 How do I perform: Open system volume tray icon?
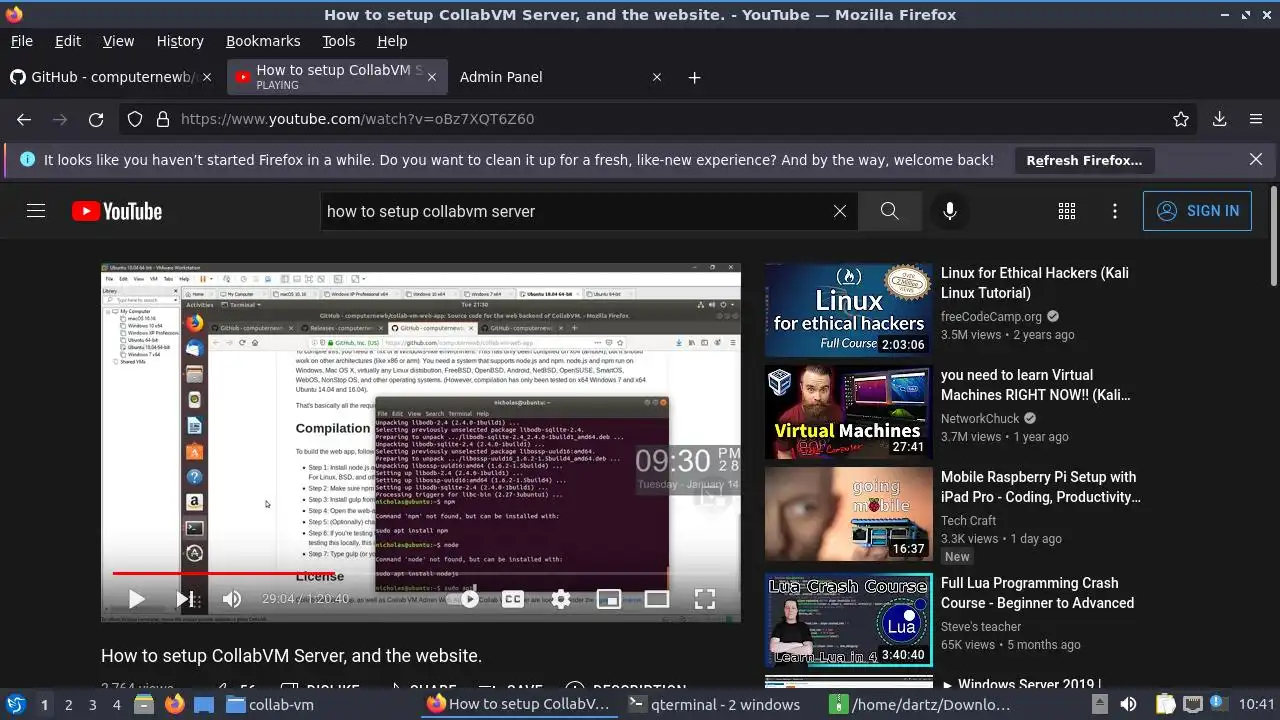point(1128,704)
